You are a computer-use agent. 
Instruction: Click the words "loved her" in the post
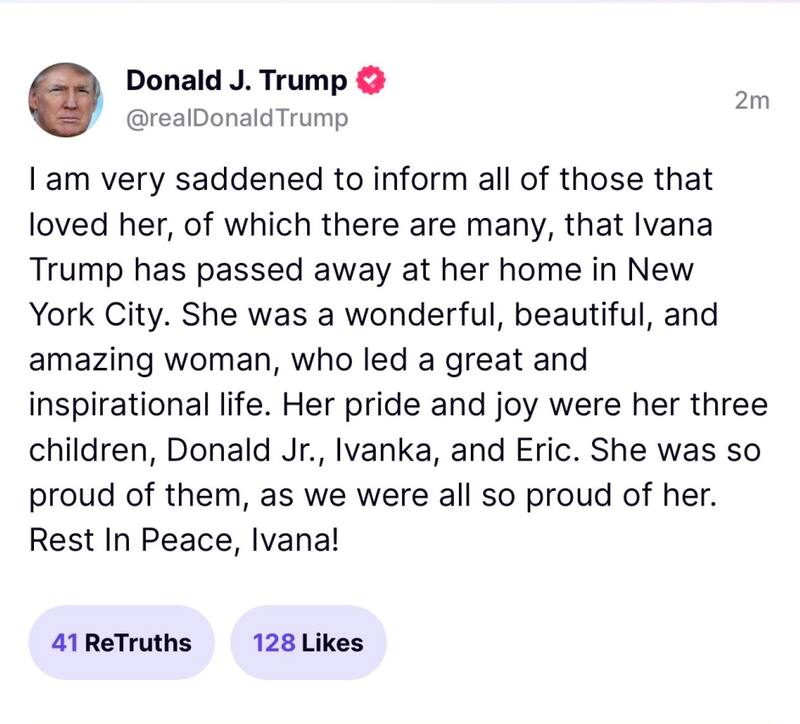tap(96, 226)
